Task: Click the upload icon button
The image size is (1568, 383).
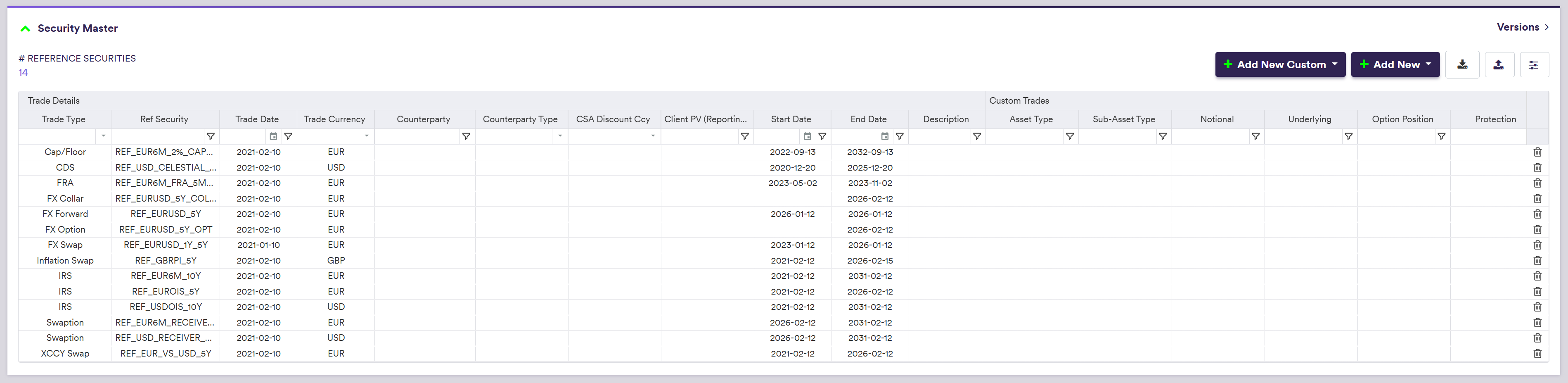Action: click(x=1498, y=64)
